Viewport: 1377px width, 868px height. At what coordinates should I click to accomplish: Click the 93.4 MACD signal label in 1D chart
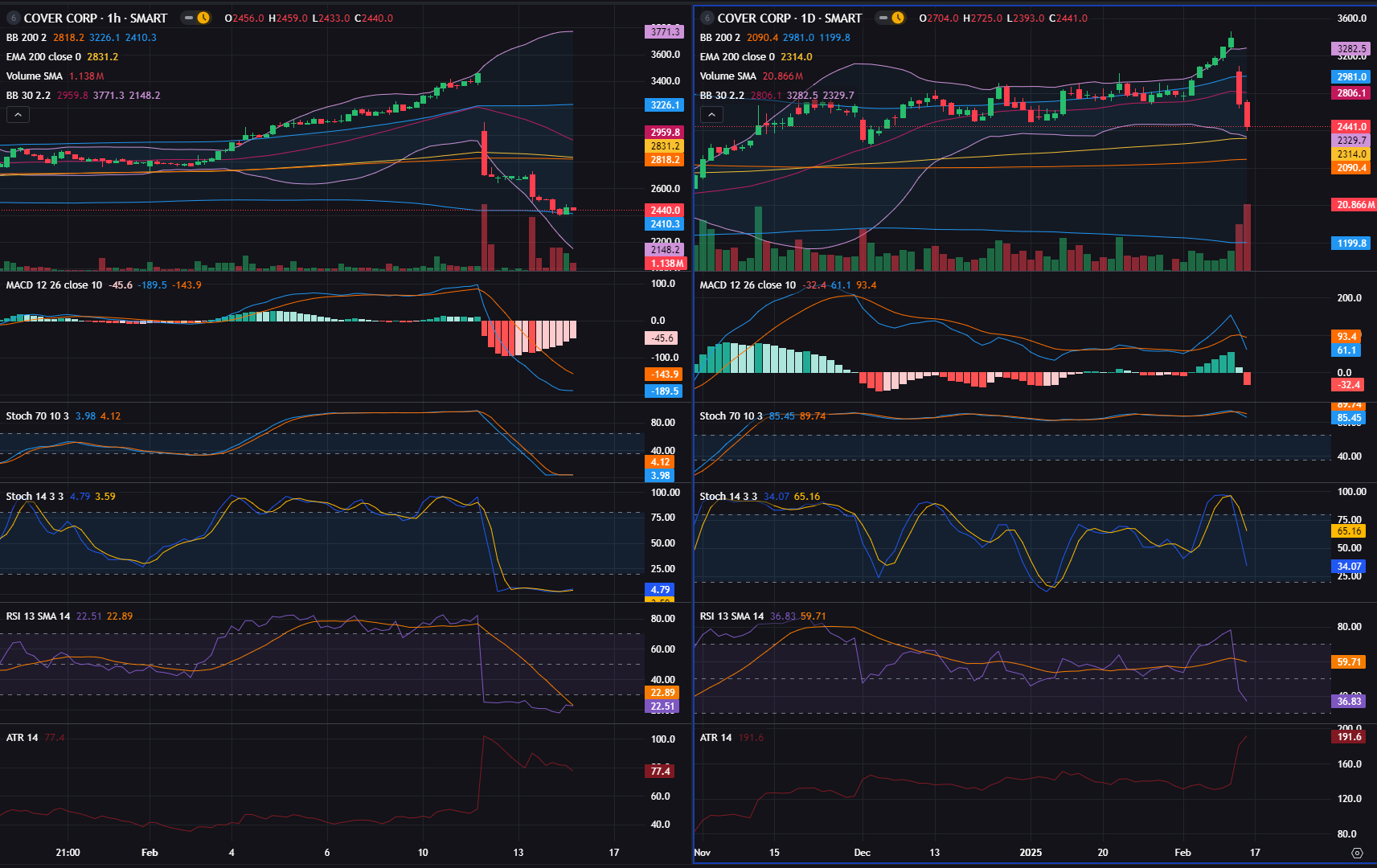pyautogui.click(x=1346, y=337)
